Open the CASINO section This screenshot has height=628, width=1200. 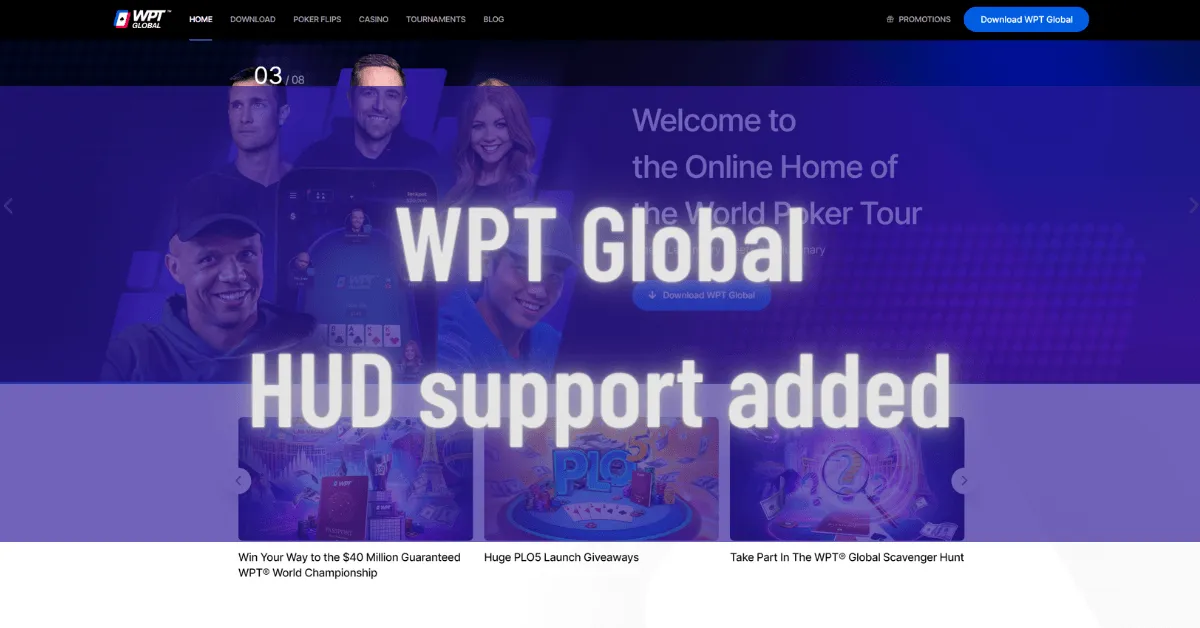(x=373, y=18)
